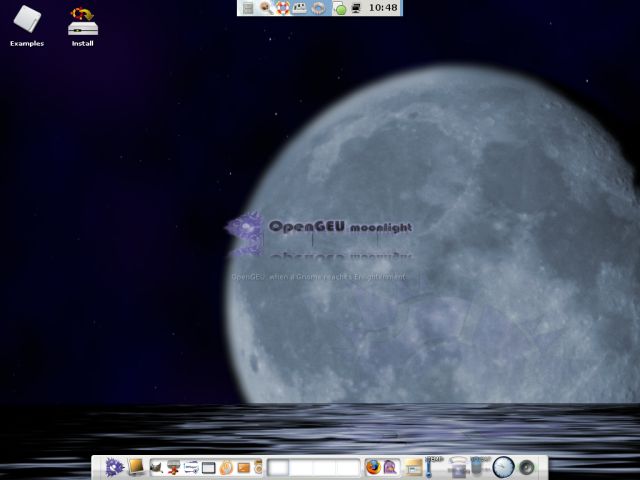Click the analog clock gadget in shelf

point(503,467)
